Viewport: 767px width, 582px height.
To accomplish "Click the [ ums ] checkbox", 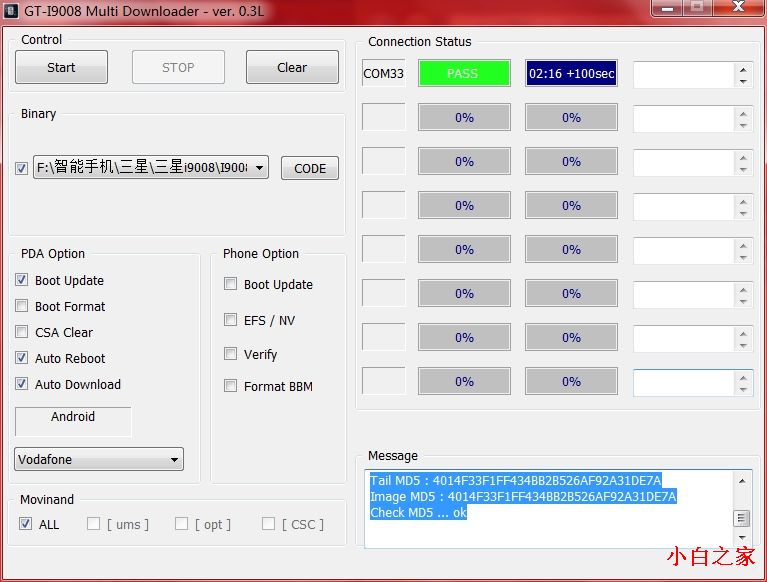I will point(93,524).
